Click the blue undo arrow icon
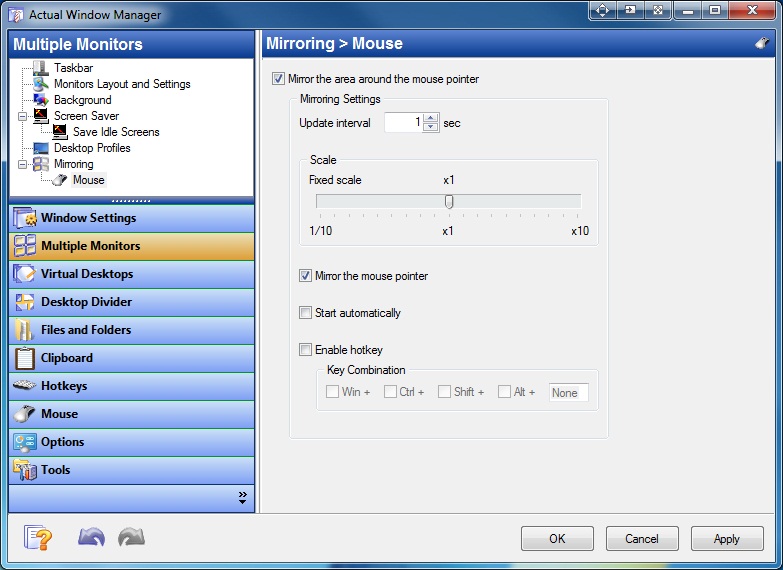The width and height of the screenshot is (783, 570). coord(91,537)
